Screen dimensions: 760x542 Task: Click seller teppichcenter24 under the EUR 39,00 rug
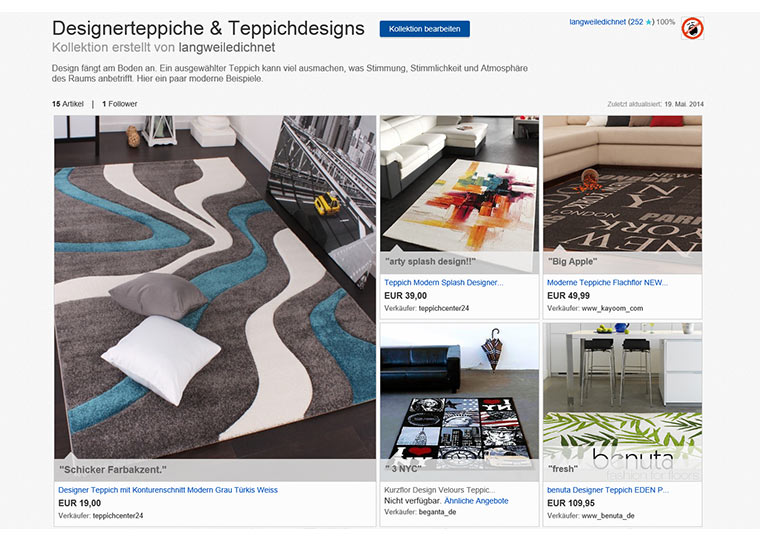pyautogui.click(x=443, y=308)
